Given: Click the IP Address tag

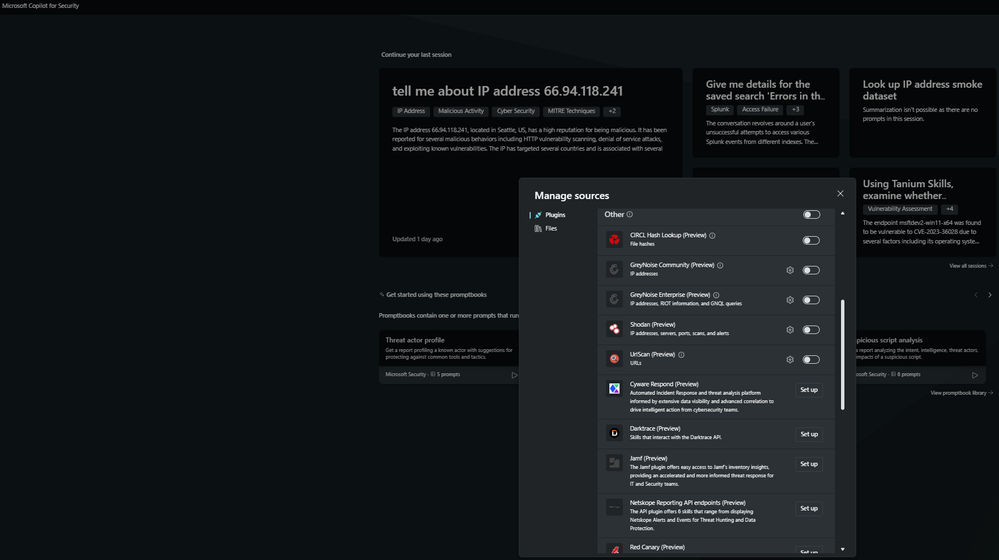Looking at the screenshot, I should pos(411,111).
